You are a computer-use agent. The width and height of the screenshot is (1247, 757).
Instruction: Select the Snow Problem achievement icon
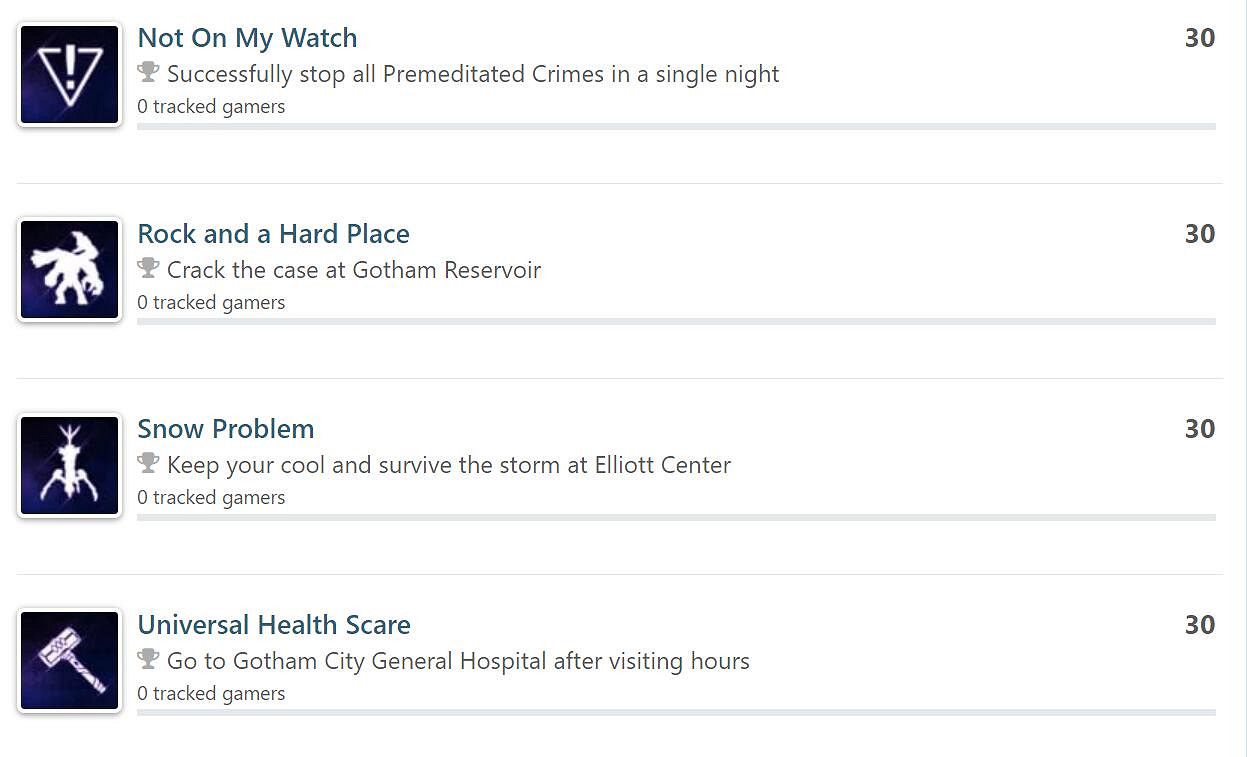coord(69,466)
